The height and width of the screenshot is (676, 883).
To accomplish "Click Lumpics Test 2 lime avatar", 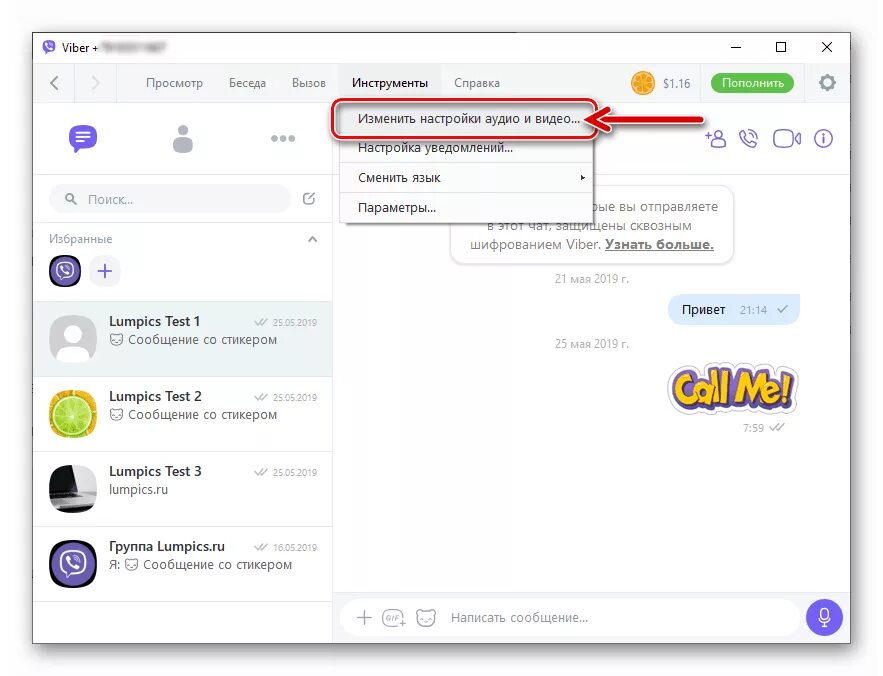I will 73,413.
